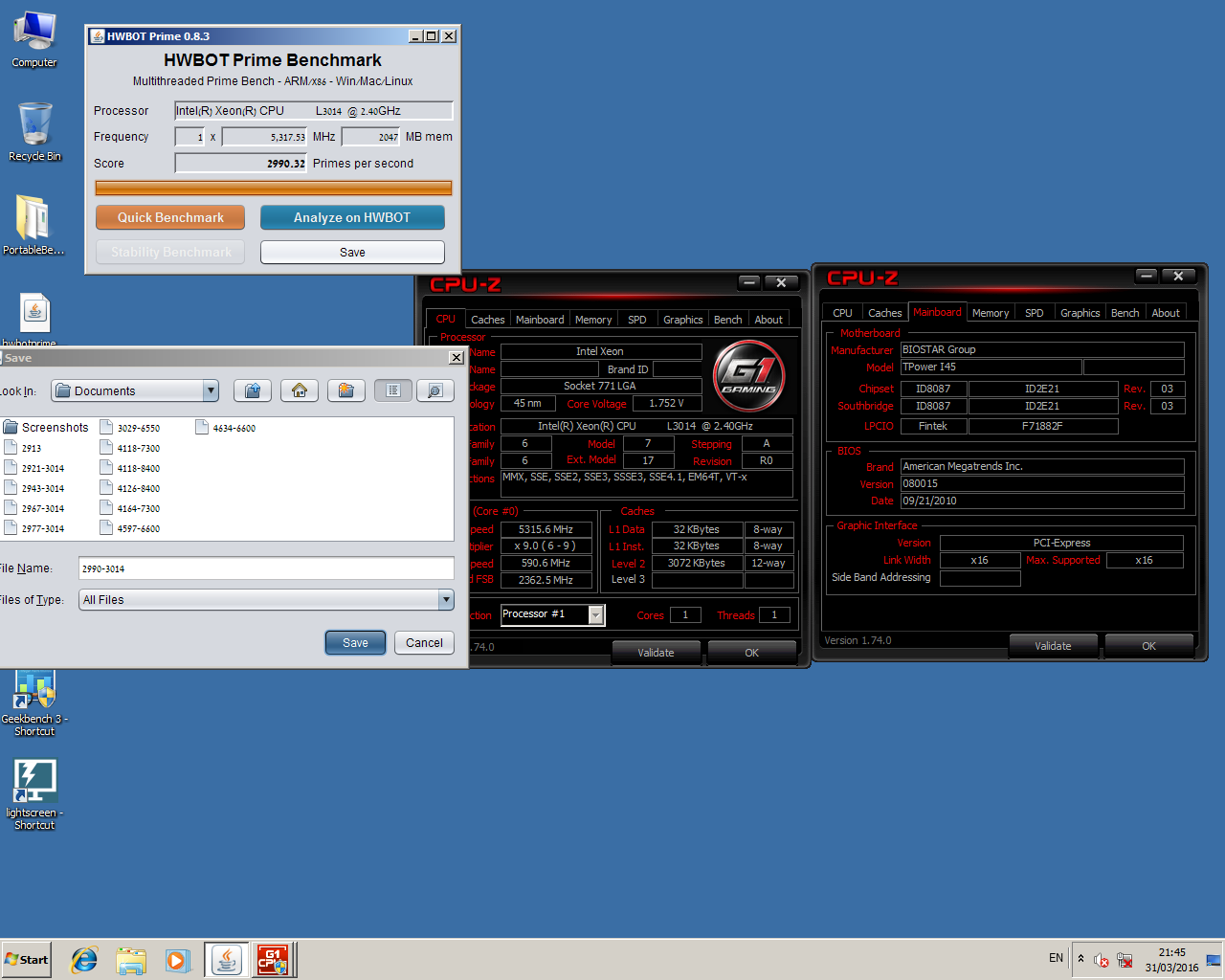
Task: Click Analyze on HWBOT button
Action: [x=352, y=217]
